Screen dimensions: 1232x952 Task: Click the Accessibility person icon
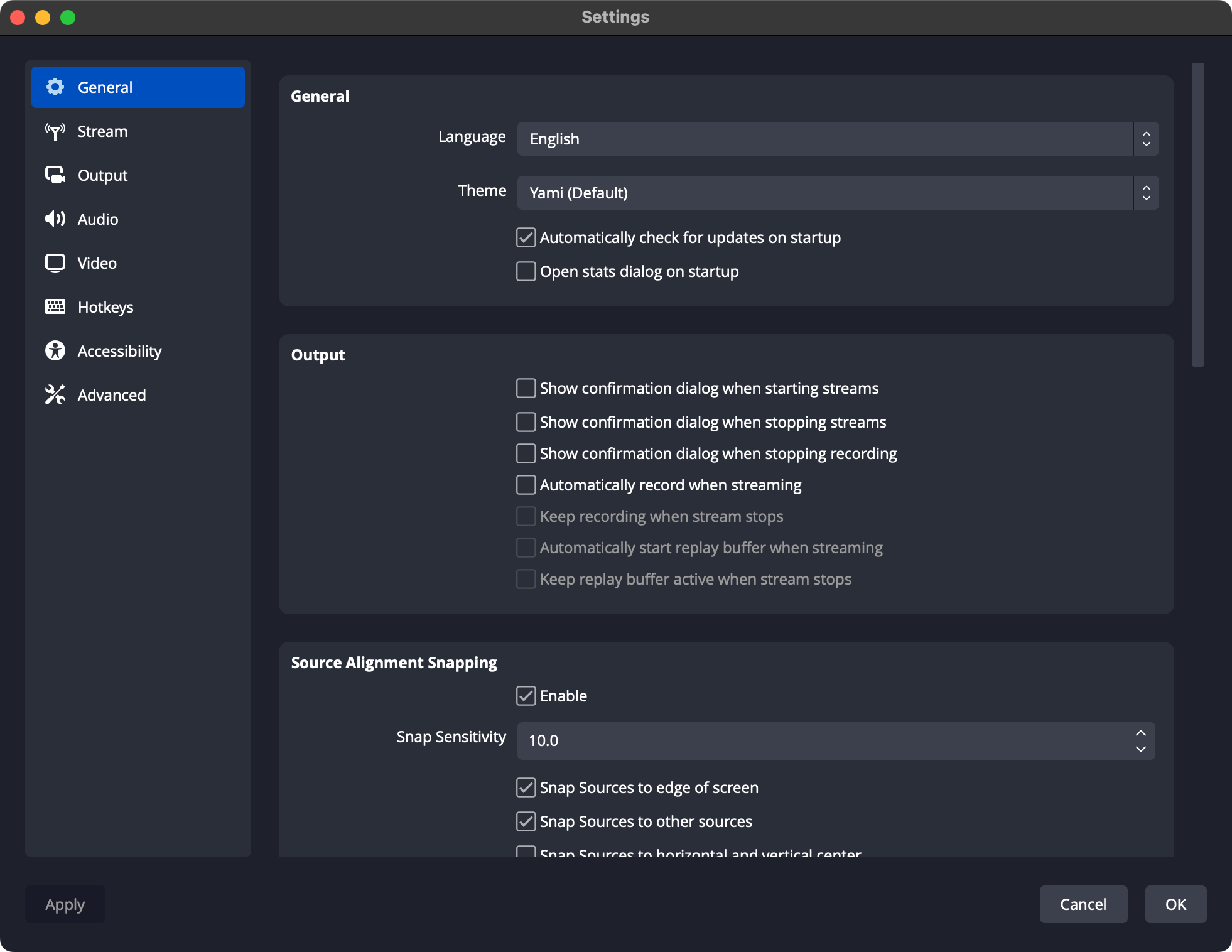pyautogui.click(x=55, y=350)
